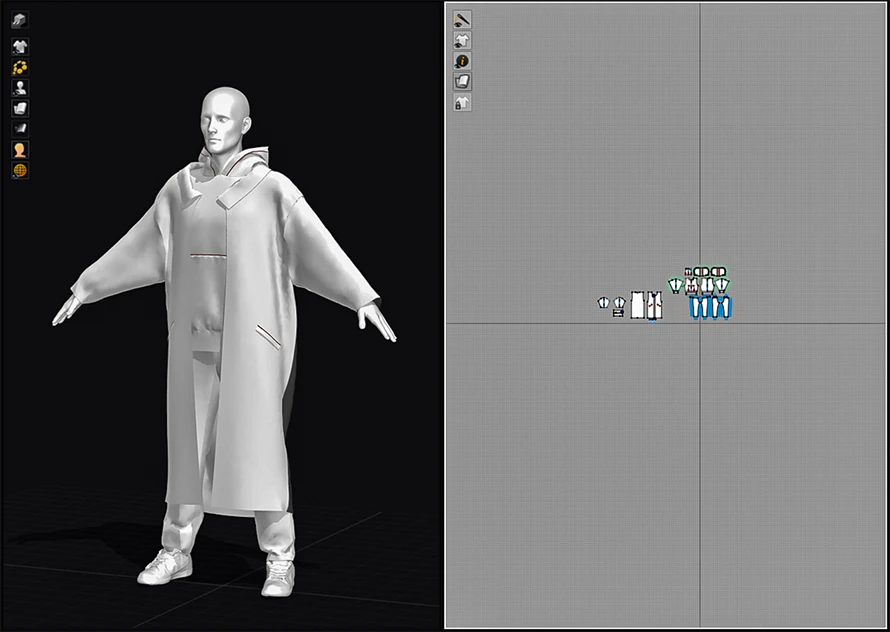890x632 pixels.
Task: Select the dark shaded fabric render icon
Action: [20, 129]
